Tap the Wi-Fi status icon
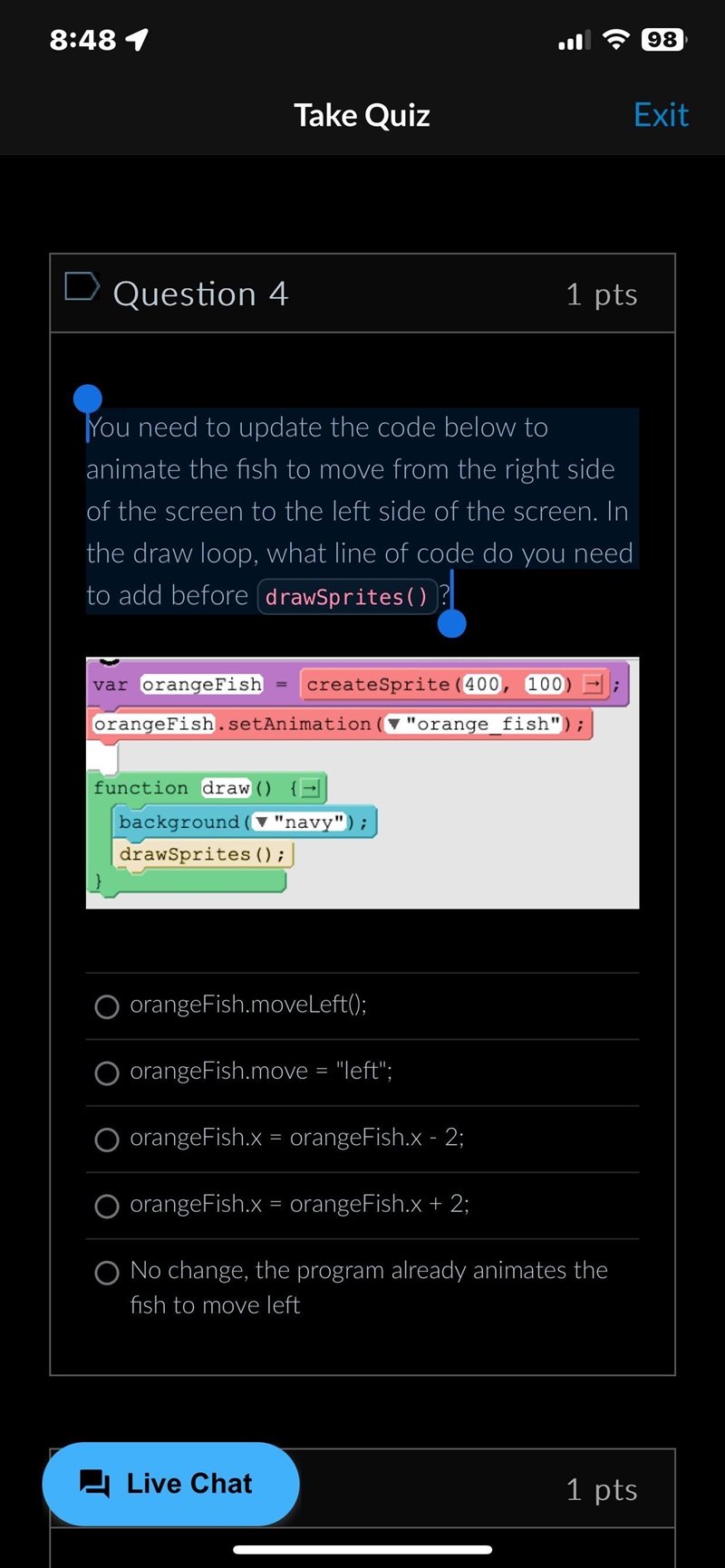The width and height of the screenshot is (725, 1568). [616, 39]
